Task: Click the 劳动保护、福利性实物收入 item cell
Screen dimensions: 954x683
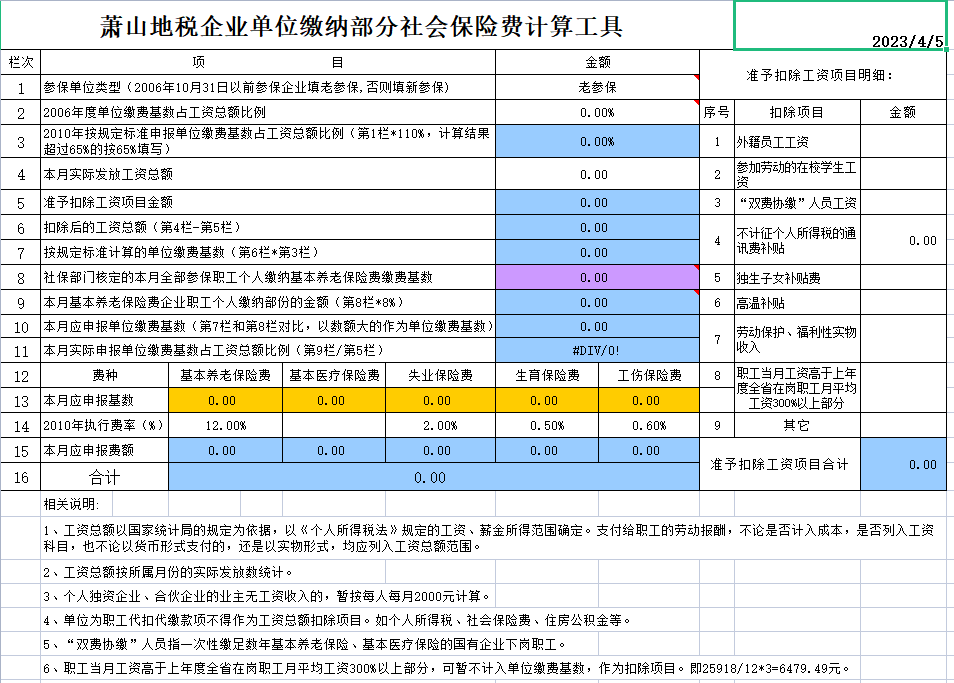Action: 797,339
